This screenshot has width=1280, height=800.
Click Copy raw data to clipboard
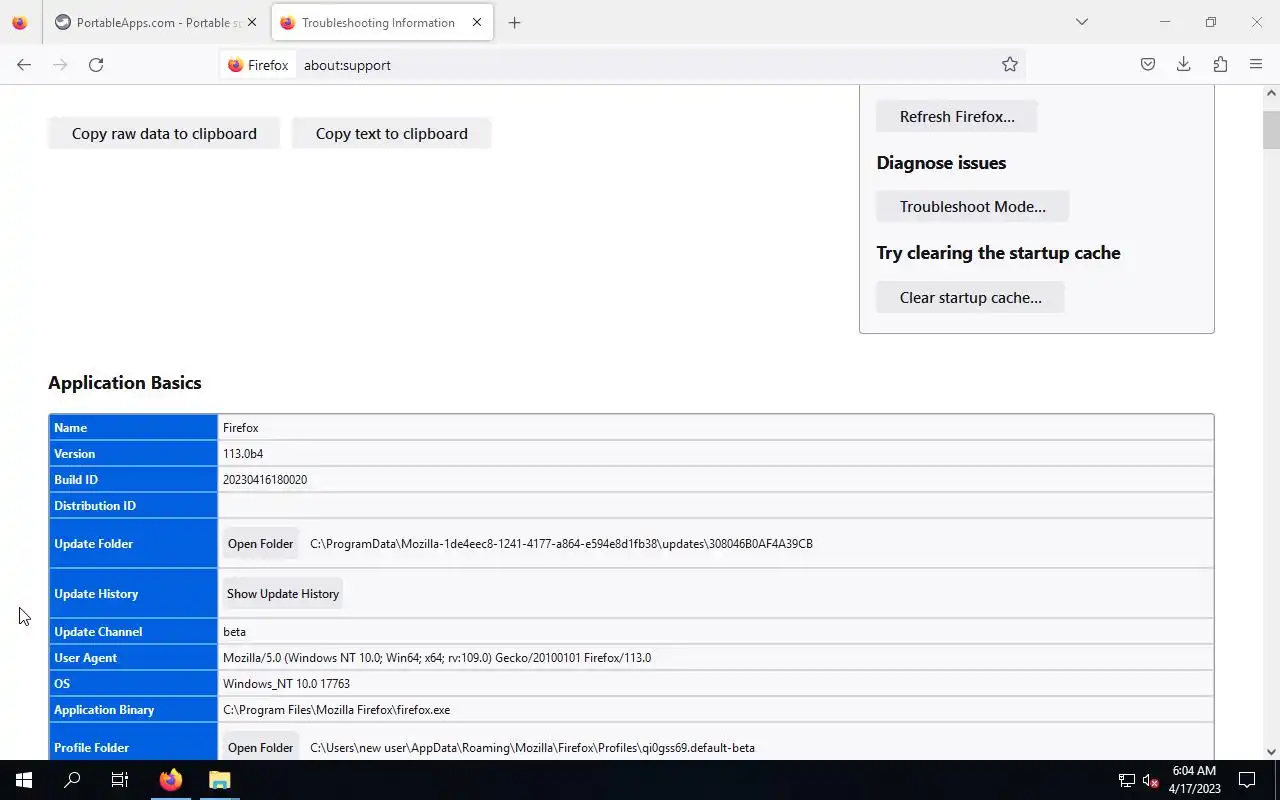(164, 134)
